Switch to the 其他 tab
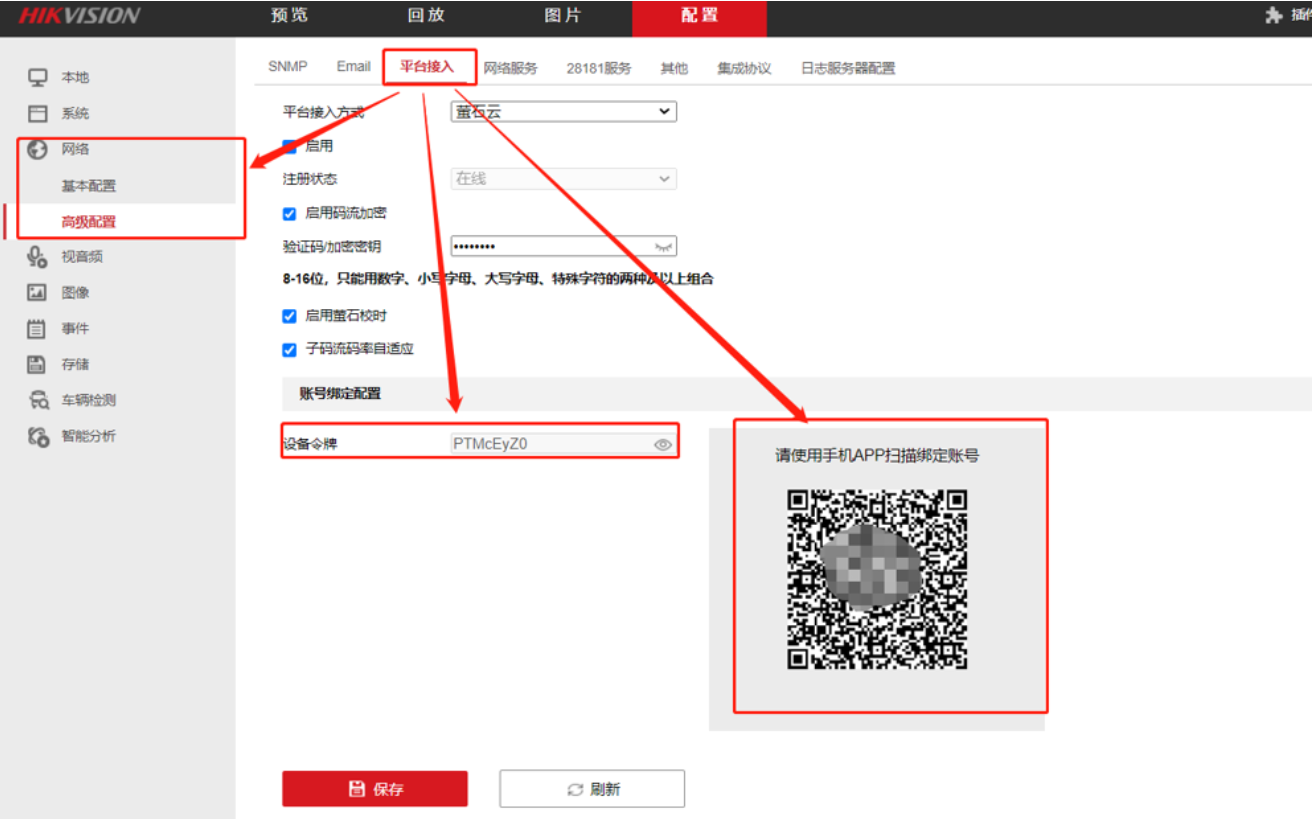The width and height of the screenshot is (1314, 819). [x=674, y=68]
